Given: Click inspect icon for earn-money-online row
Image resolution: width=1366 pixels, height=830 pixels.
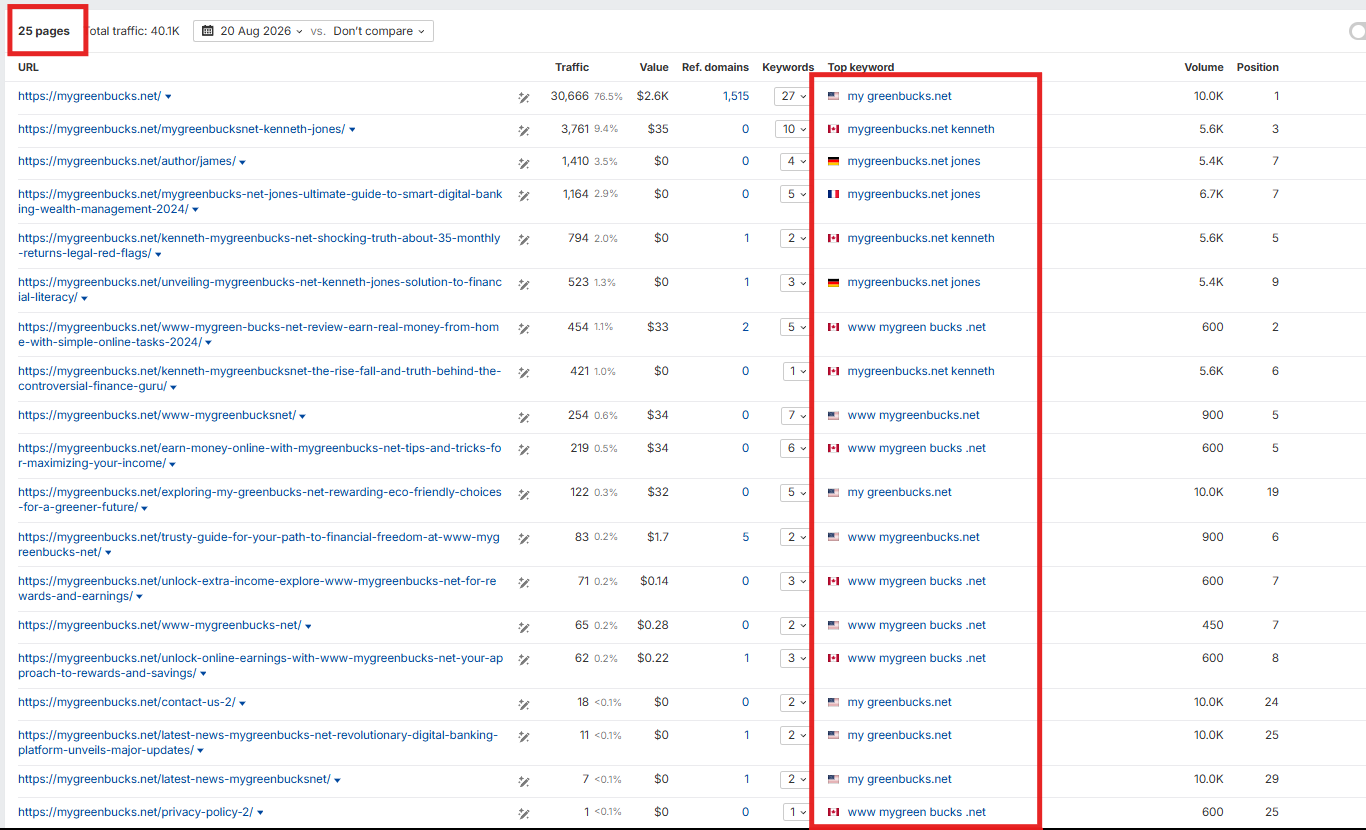Looking at the screenshot, I should 523,449.
